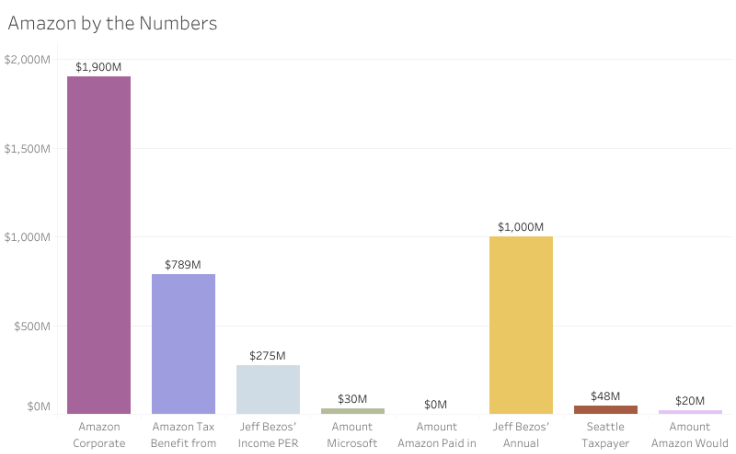Screen dimensions: 736x454
Task: Click the "Amount Amazon Paid in" axis label
Action: 436,435
